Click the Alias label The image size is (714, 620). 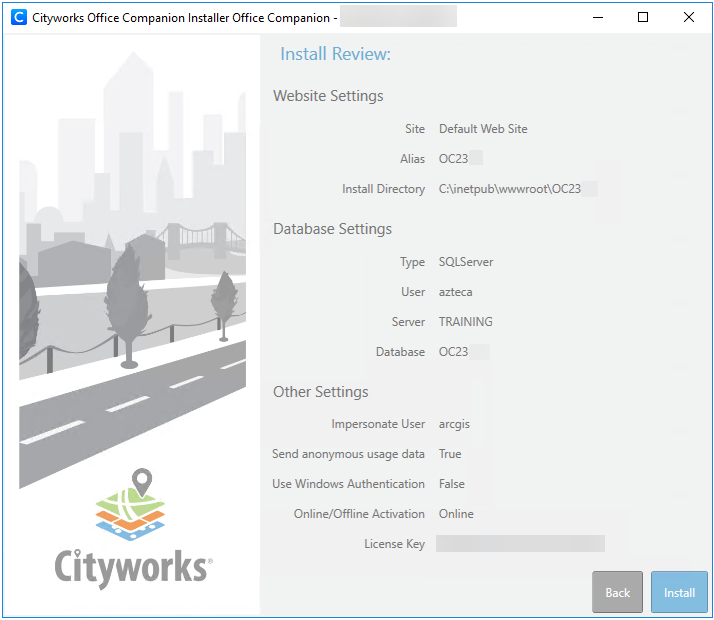pos(412,159)
